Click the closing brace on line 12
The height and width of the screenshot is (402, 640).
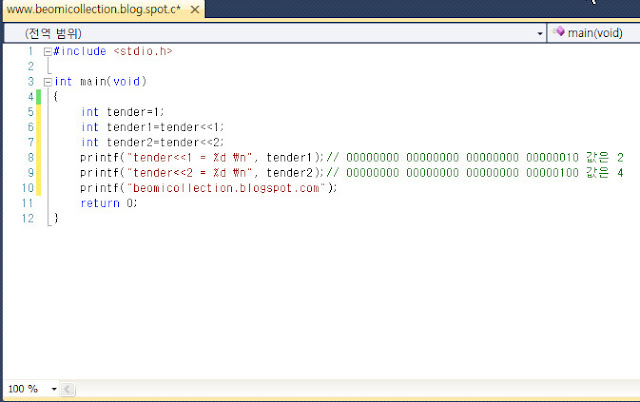pos(56,218)
